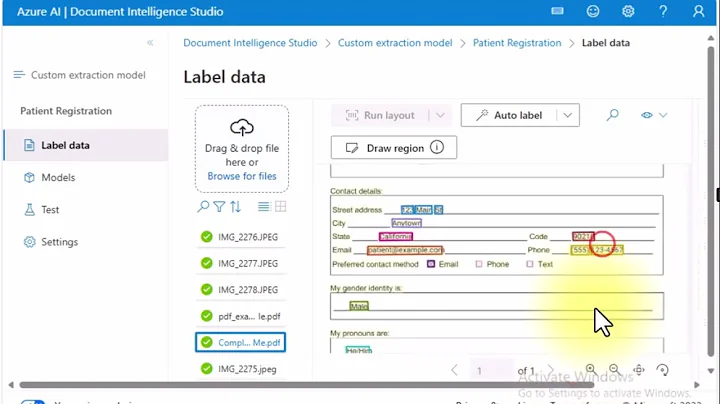Select the Compl... Me.pdf file
Image resolution: width=720 pixels, height=404 pixels.
pos(241,342)
